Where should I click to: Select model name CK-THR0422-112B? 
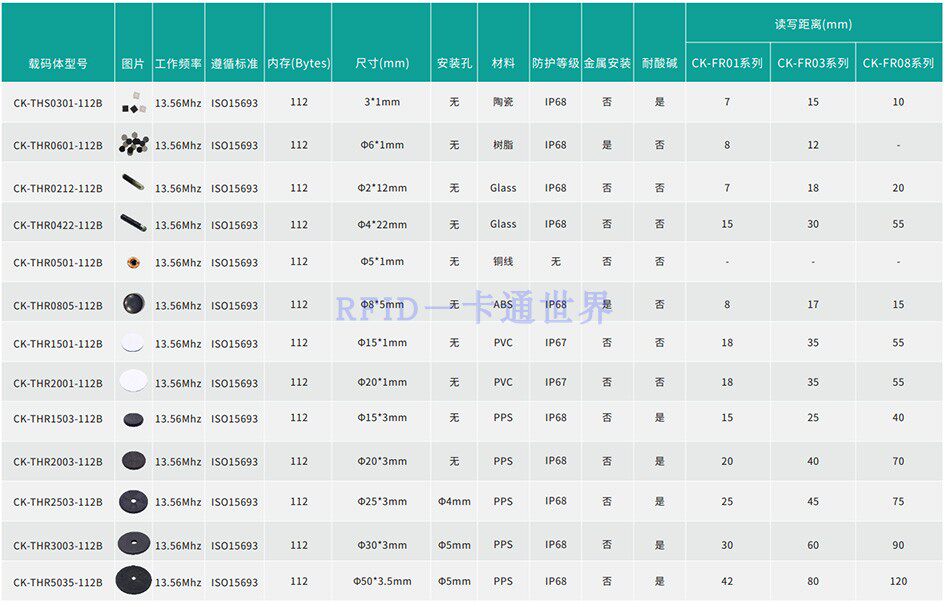pos(58,225)
